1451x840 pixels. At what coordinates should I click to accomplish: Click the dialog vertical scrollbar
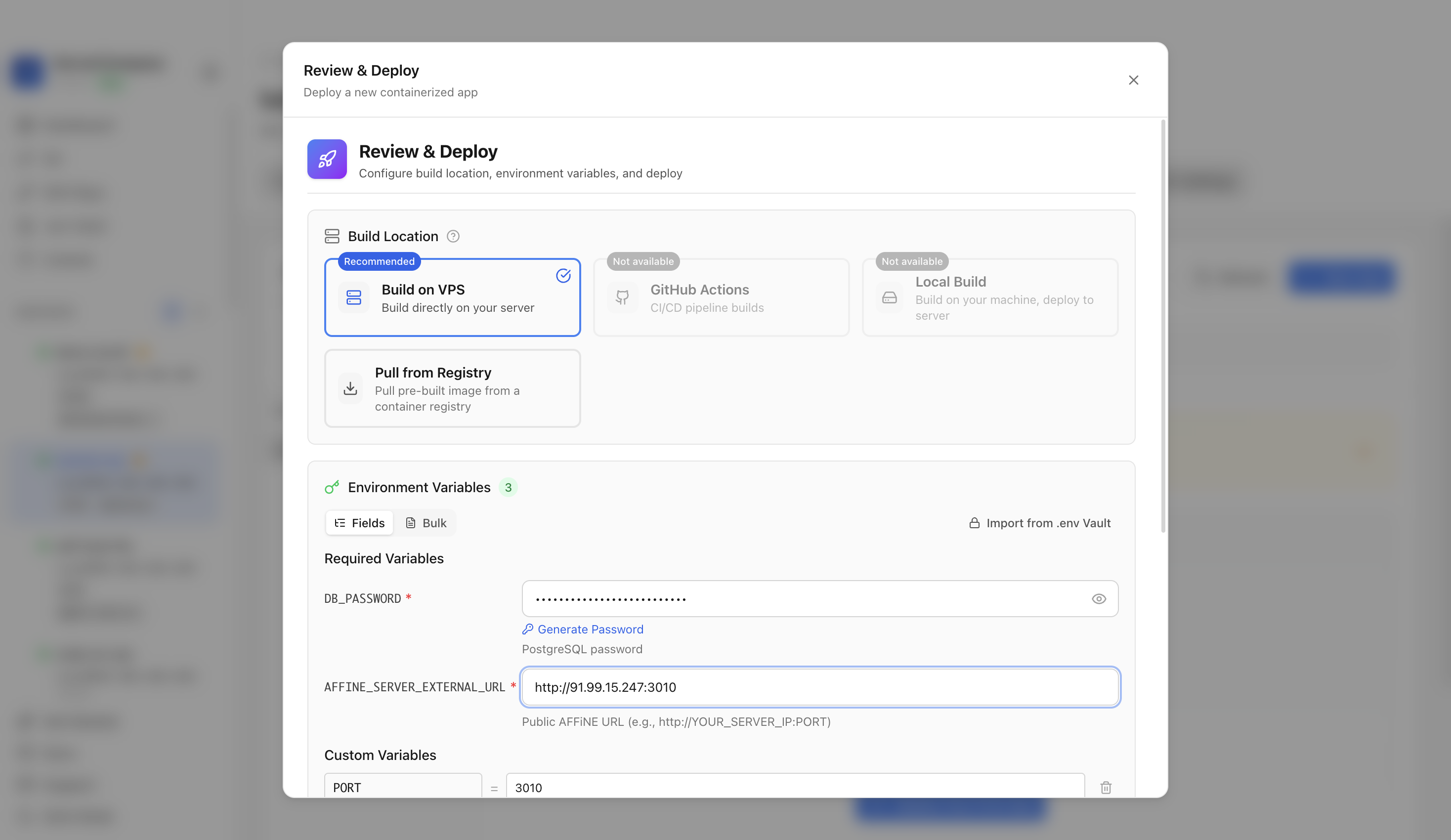[x=1163, y=325]
